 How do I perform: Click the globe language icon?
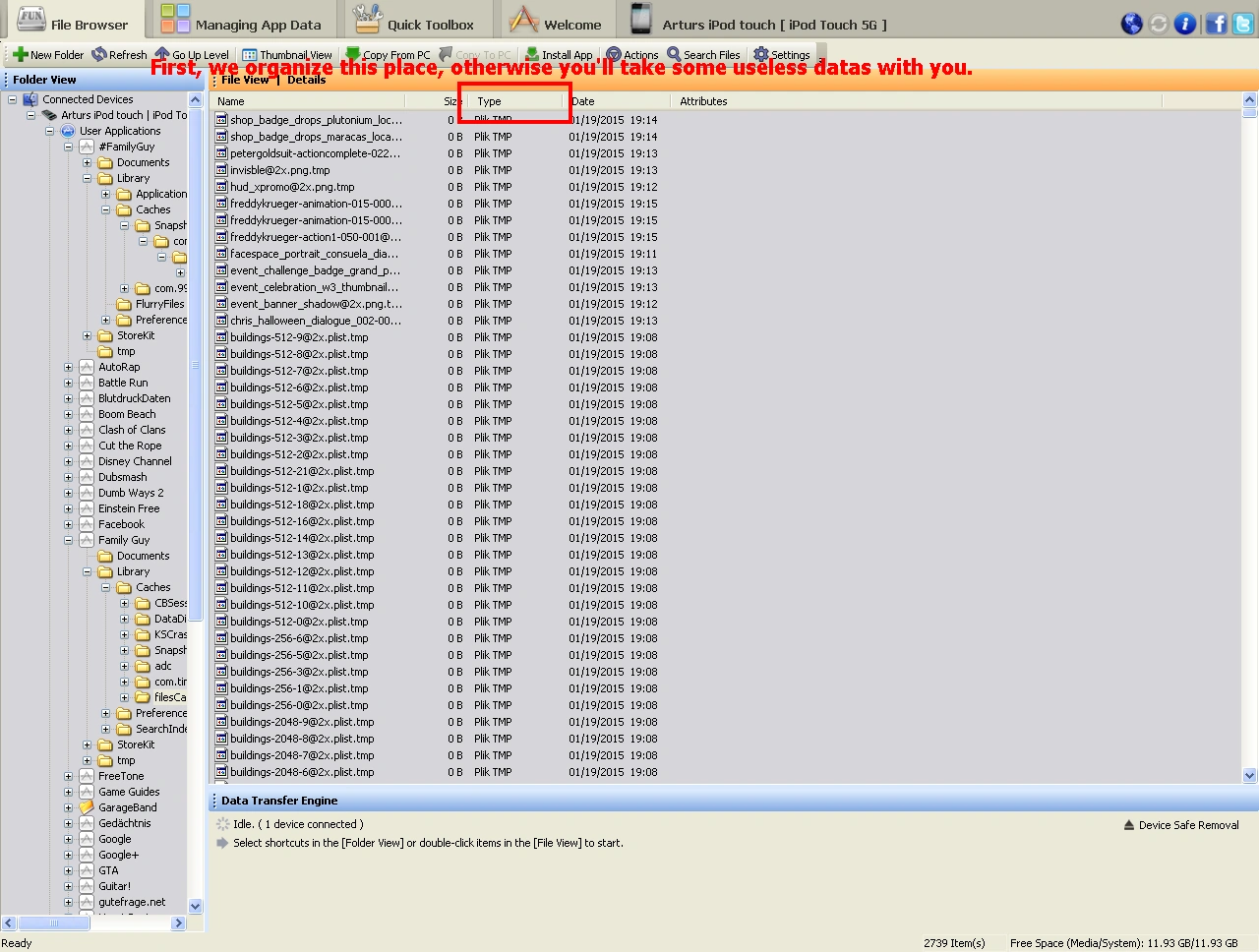click(1132, 24)
